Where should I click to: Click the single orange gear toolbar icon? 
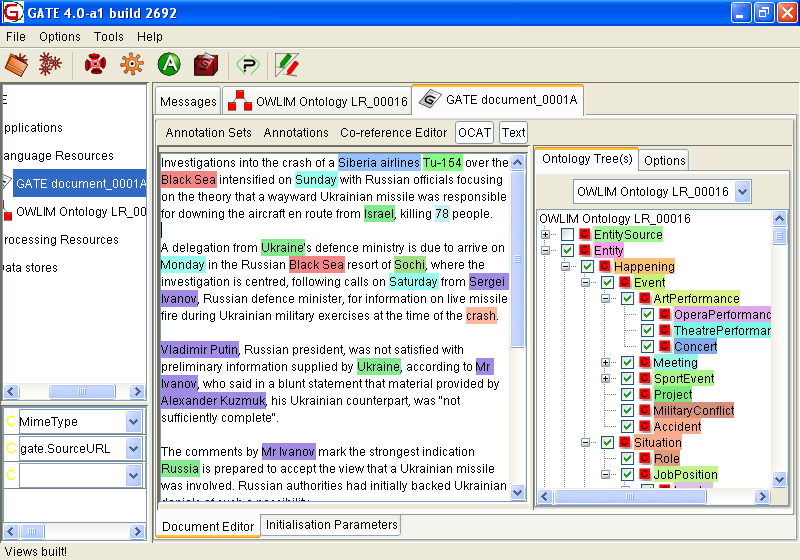pyautogui.click(x=131, y=65)
